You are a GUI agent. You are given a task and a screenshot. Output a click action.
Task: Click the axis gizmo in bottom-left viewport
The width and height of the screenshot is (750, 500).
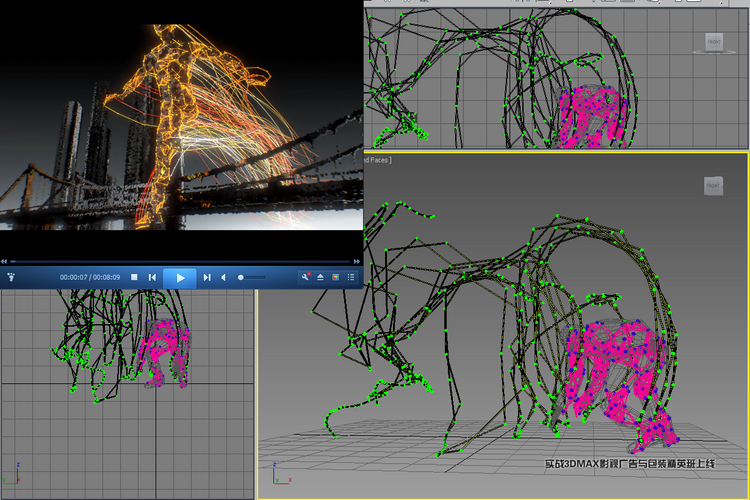click(x=11, y=474)
